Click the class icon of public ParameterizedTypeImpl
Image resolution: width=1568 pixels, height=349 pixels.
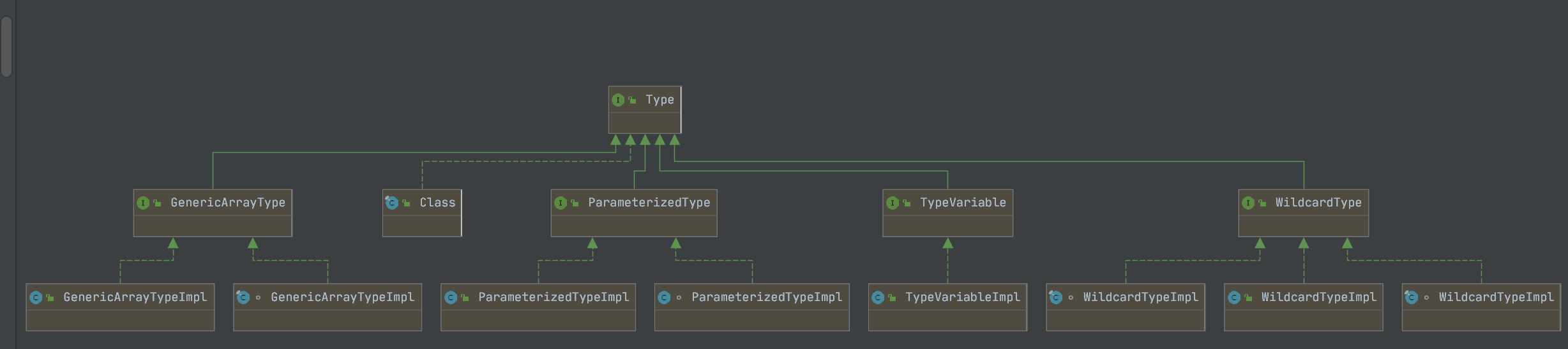(x=451, y=297)
